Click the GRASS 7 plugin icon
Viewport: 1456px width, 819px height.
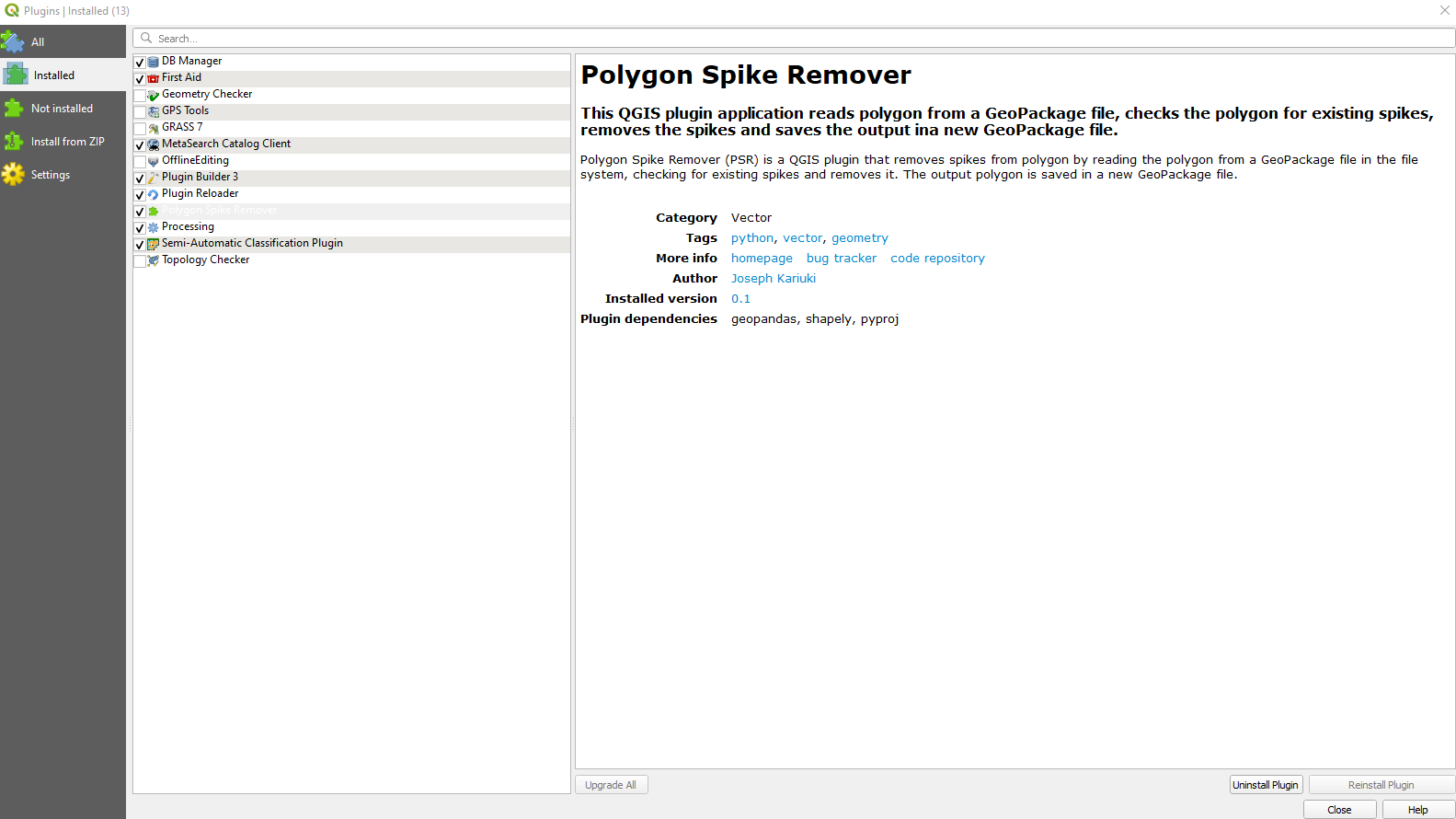(154, 128)
